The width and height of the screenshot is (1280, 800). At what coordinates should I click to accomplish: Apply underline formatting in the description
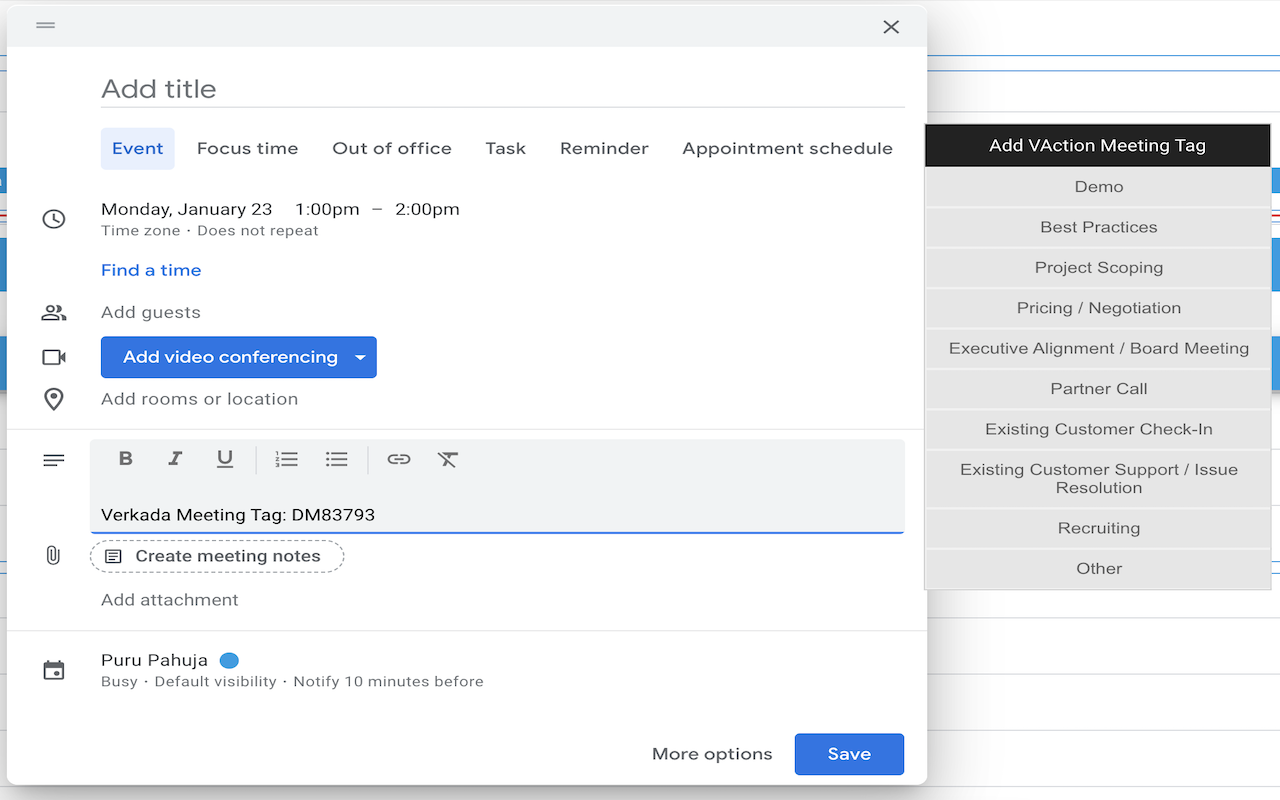click(x=225, y=459)
